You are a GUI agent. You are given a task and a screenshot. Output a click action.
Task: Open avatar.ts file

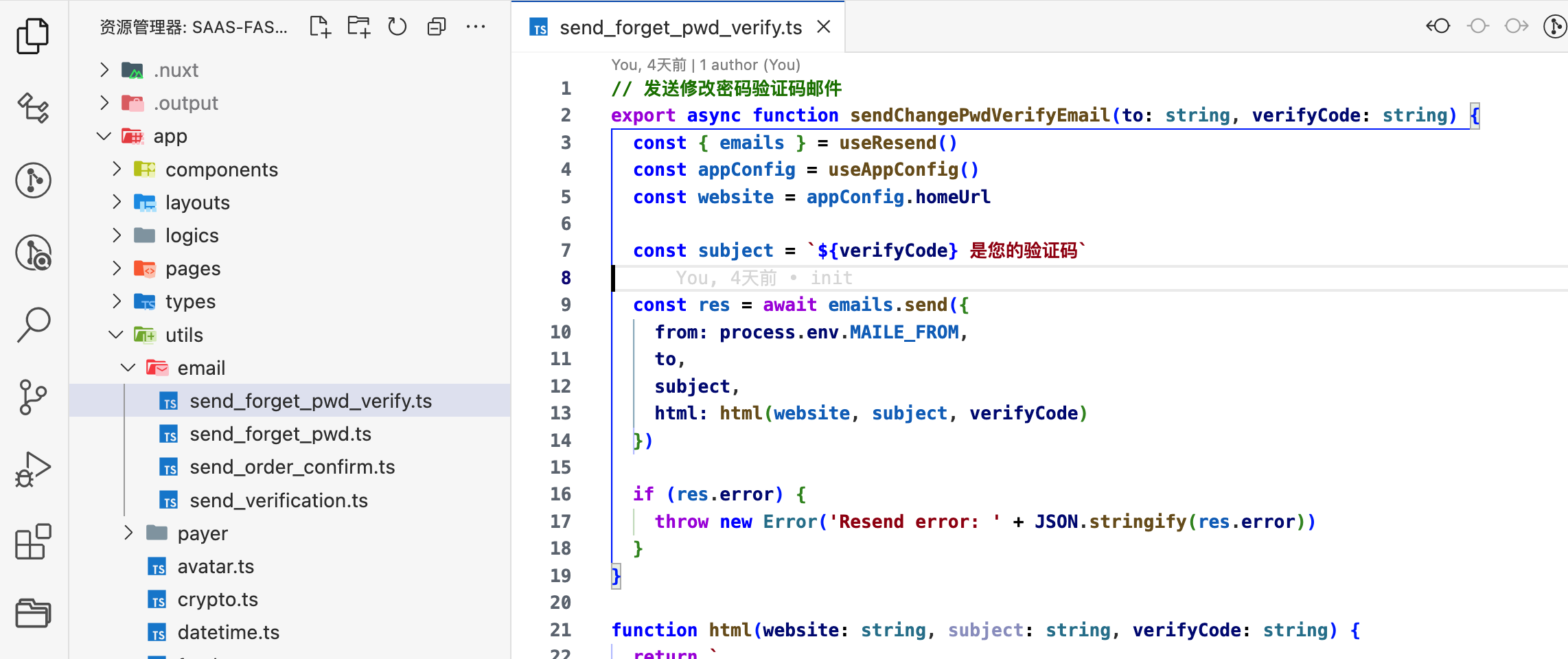pyautogui.click(x=290, y=566)
